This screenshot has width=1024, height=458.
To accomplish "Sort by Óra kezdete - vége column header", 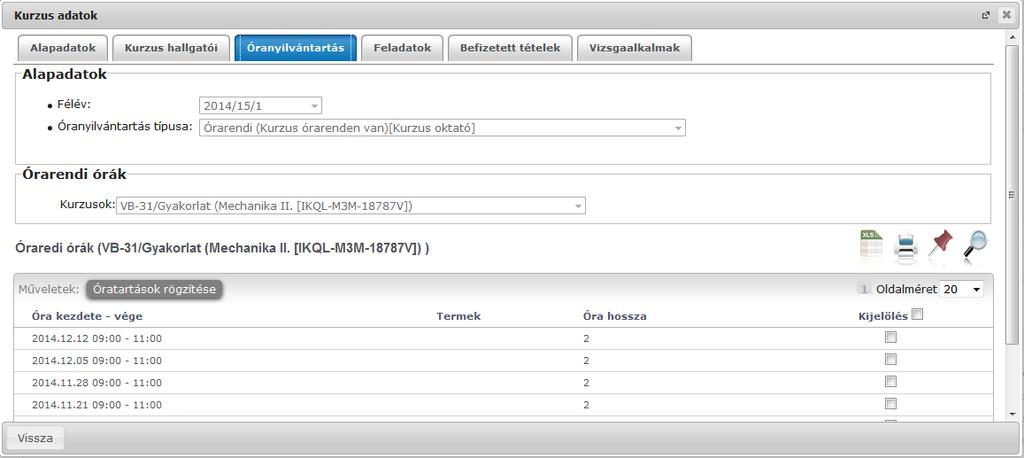I will point(87,316).
